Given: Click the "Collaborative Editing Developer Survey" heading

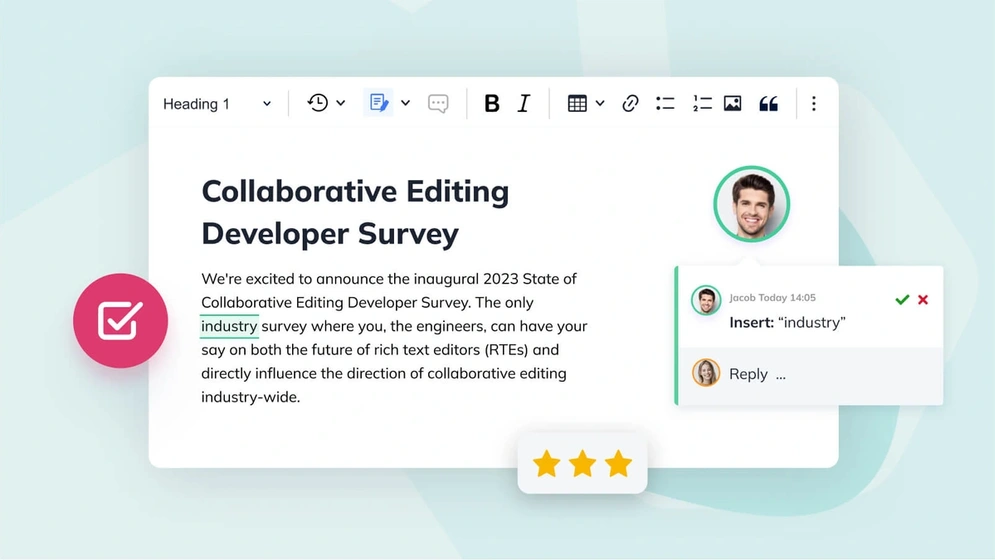Looking at the screenshot, I should 355,212.
